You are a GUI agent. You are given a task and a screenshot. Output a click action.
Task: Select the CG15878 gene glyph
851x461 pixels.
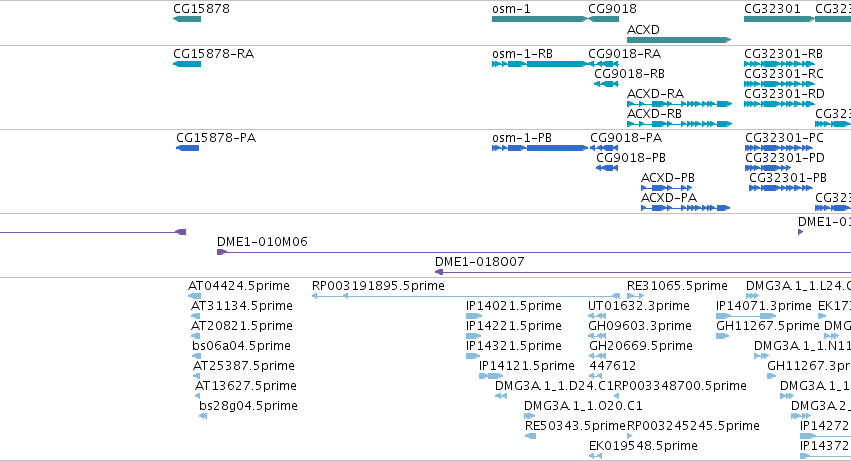tap(187, 19)
